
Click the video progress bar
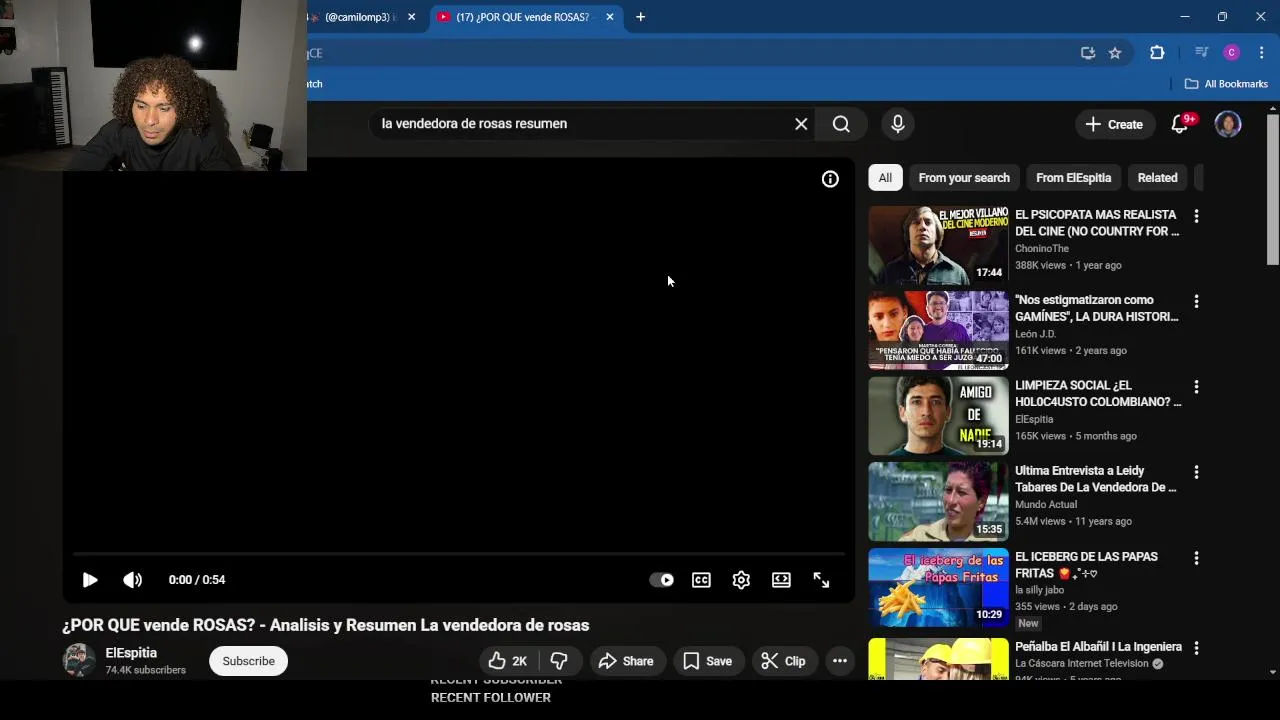(459, 553)
